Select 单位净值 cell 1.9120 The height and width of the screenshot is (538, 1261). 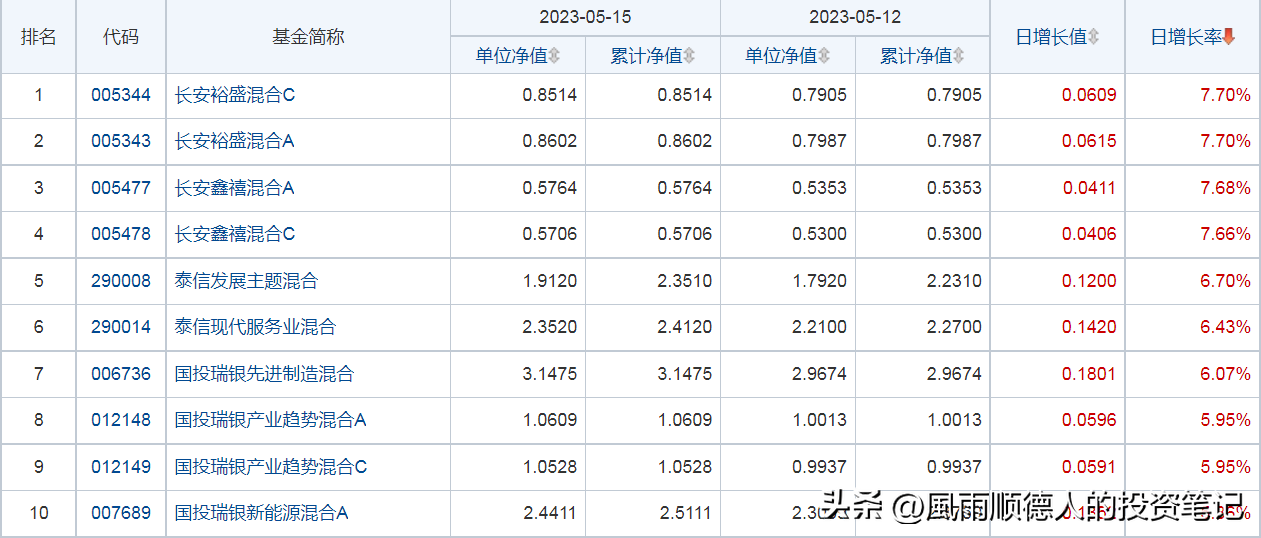[x=550, y=281]
